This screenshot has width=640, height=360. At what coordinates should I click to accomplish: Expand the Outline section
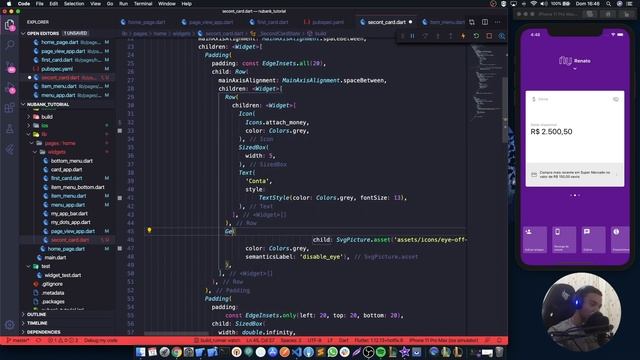36,315
